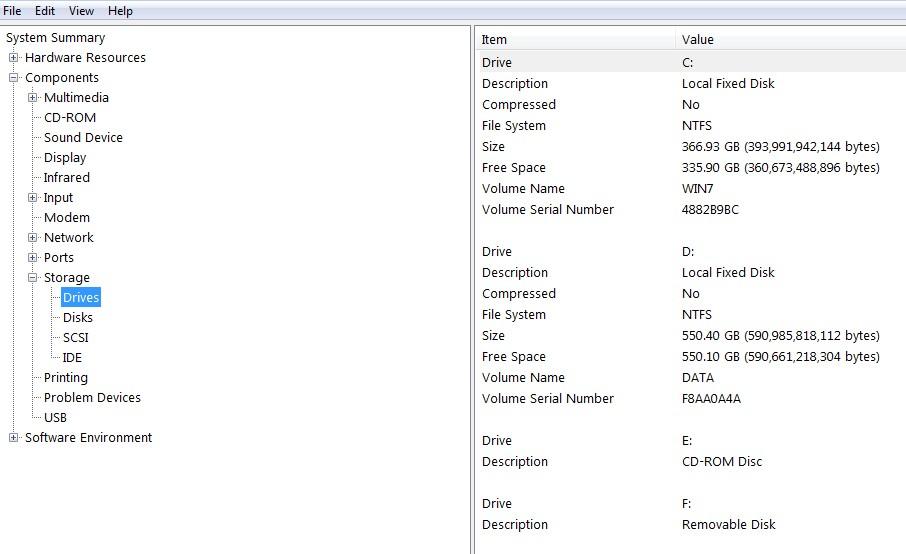Screen dimensions: 906x554
Task: Collapse the Storage node
Action: click(x=33, y=278)
